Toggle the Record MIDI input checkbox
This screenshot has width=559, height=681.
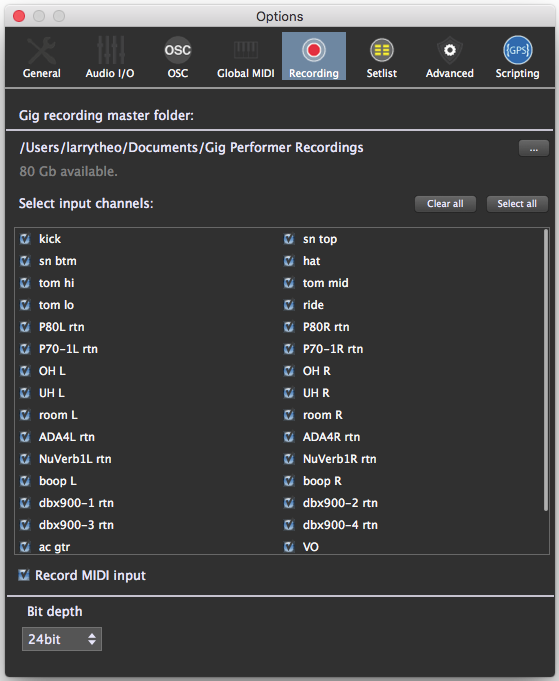click(x=24, y=575)
